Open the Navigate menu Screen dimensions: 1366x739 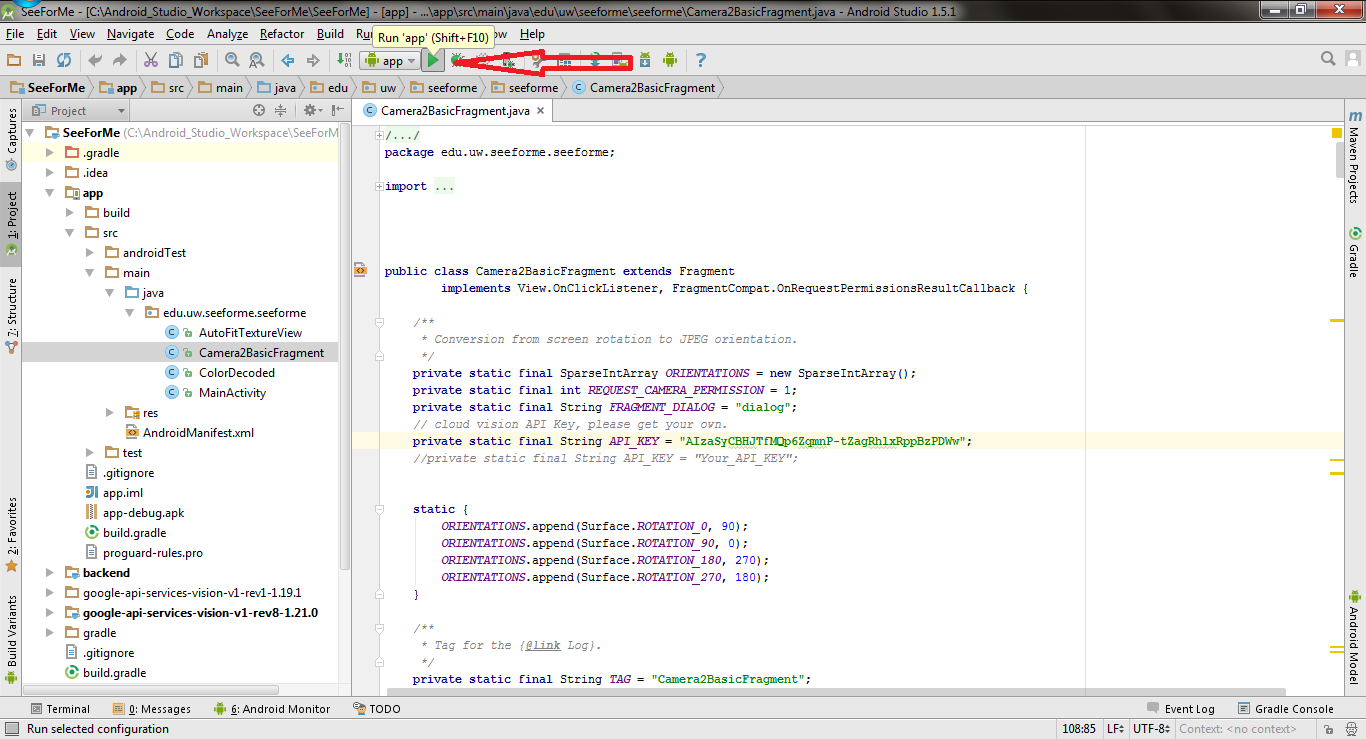point(131,34)
